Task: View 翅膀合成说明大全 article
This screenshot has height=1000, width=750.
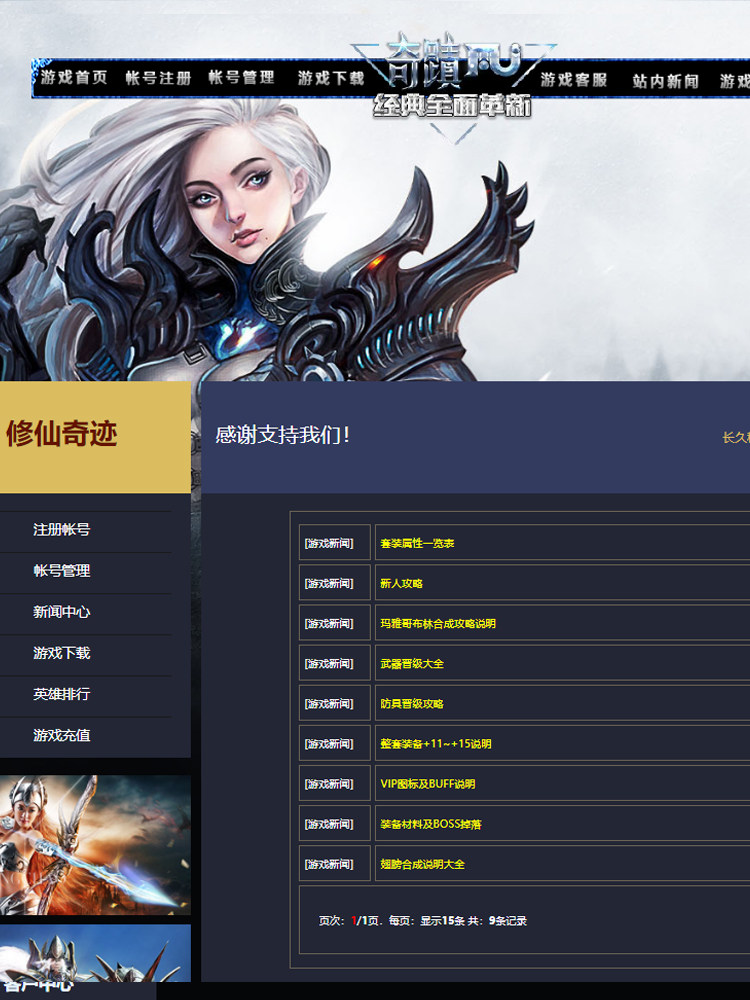Action: coord(422,864)
